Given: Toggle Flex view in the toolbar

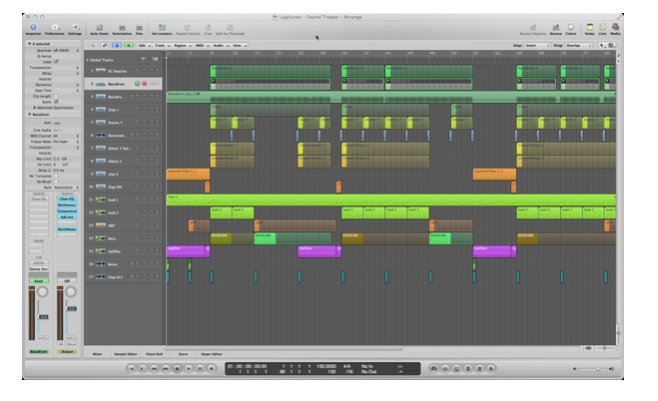Looking at the screenshot, I should point(139,28).
